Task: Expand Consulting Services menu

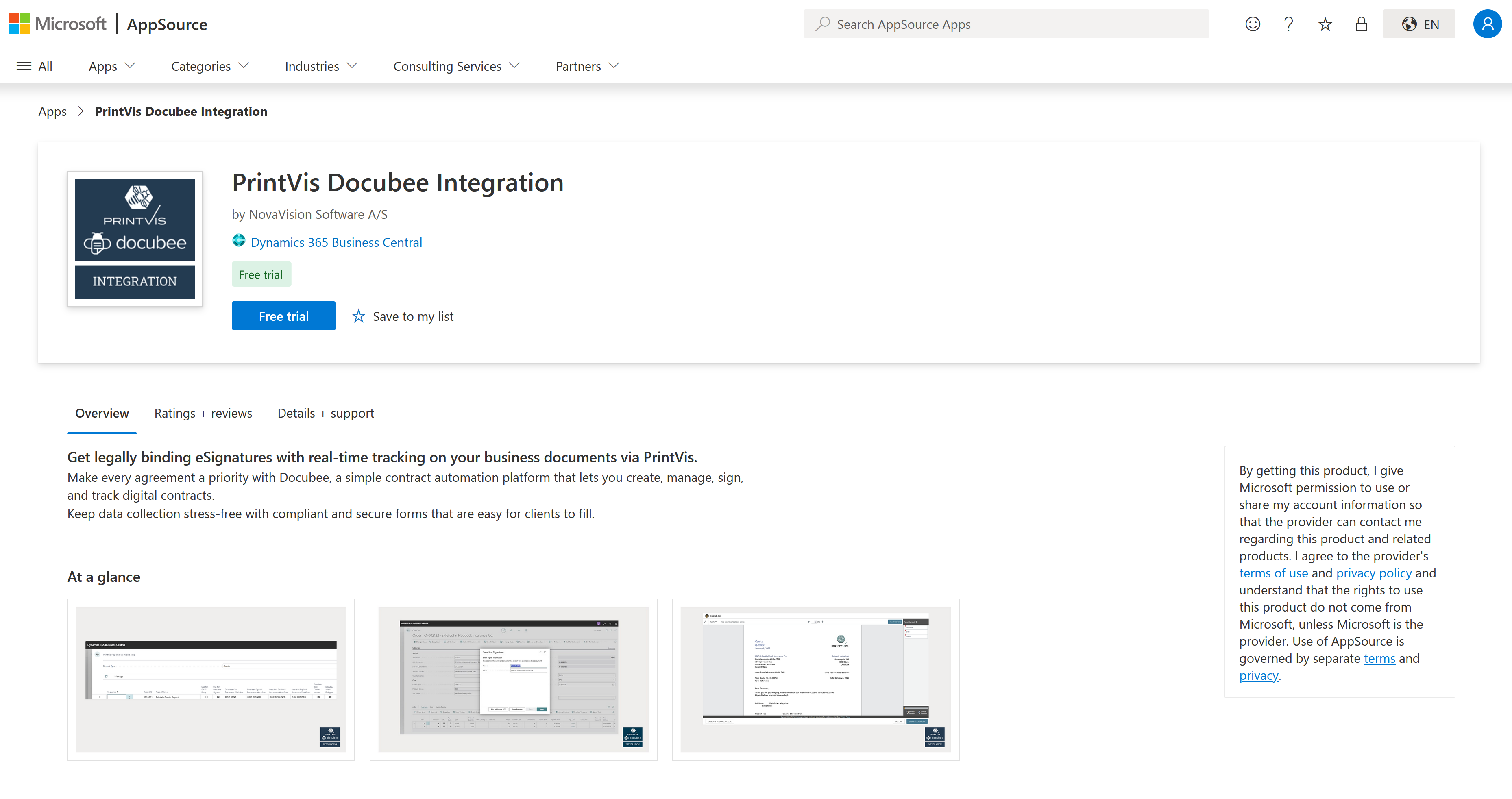Action: 457,66
